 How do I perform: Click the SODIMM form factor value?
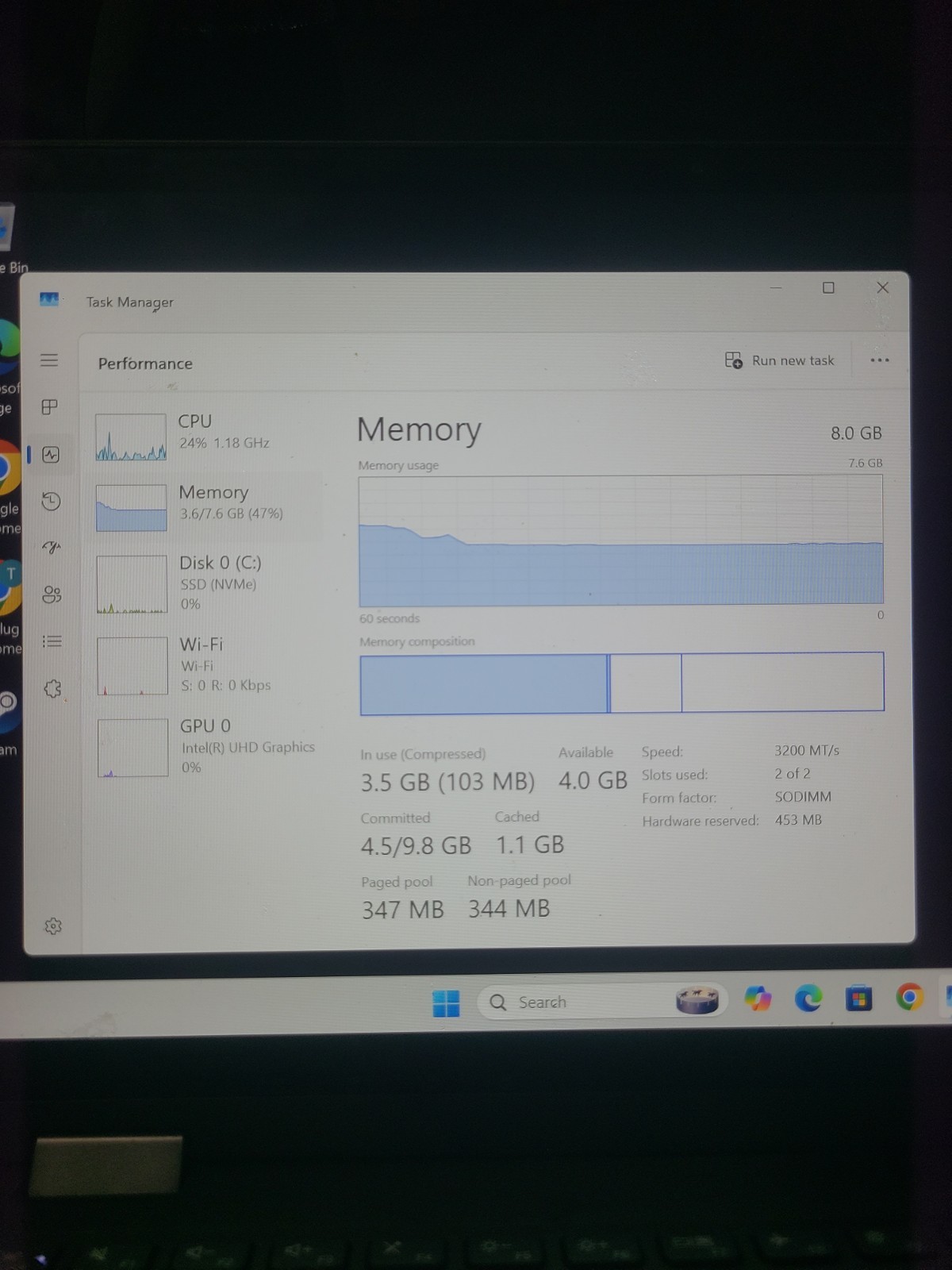click(x=803, y=797)
